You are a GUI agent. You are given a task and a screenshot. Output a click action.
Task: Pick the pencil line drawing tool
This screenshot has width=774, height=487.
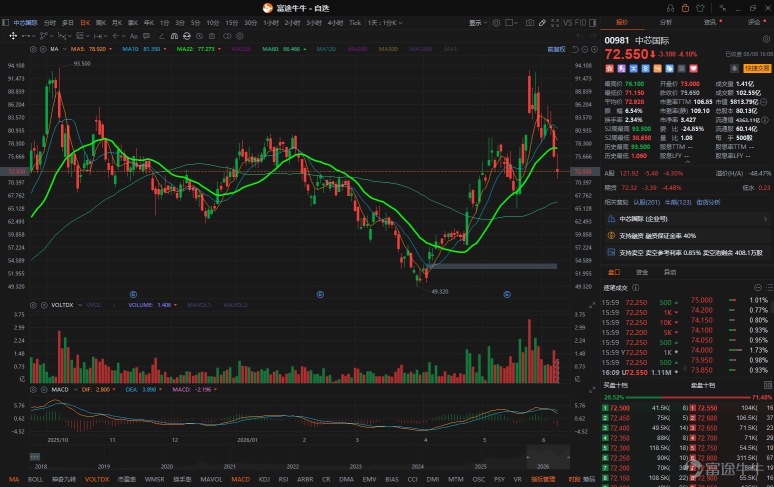coord(161,36)
